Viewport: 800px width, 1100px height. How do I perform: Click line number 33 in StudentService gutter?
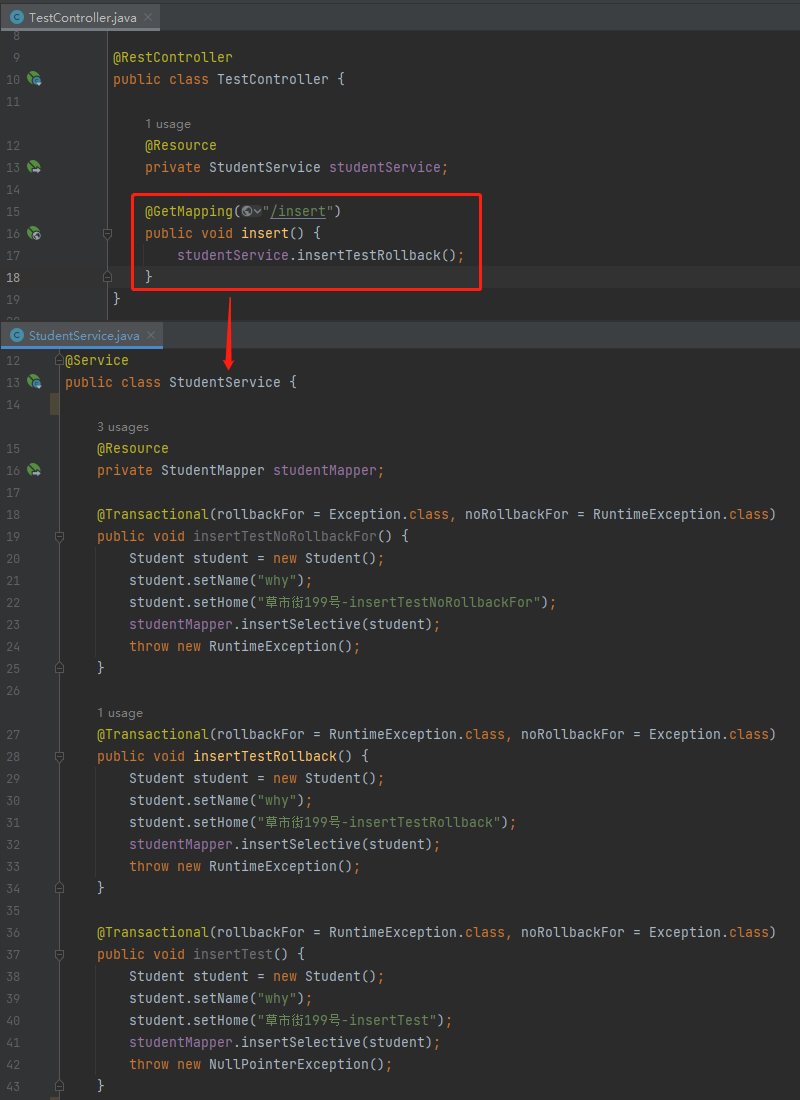click(13, 866)
